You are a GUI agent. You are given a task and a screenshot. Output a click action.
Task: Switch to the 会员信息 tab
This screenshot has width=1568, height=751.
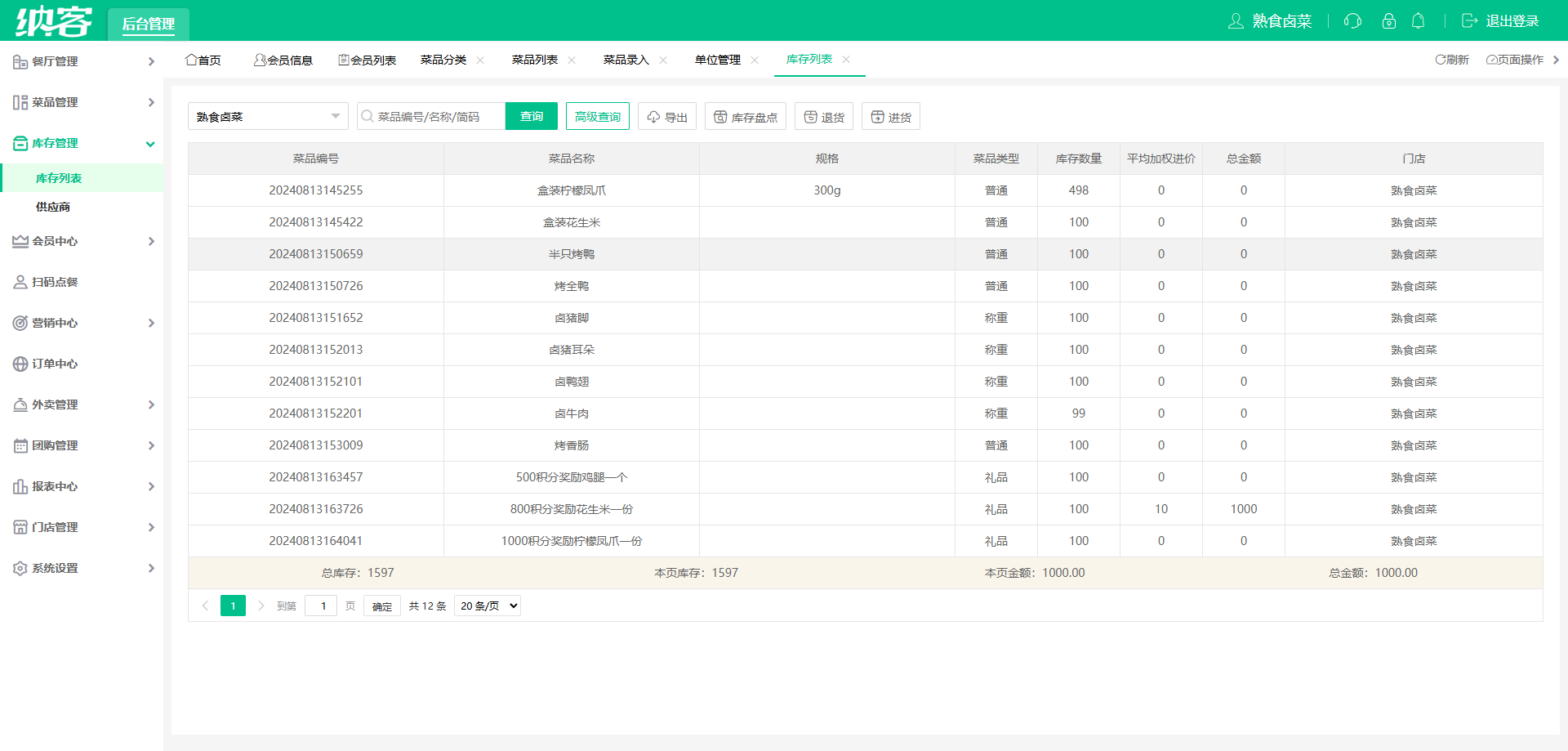pyautogui.click(x=283, y=60)
